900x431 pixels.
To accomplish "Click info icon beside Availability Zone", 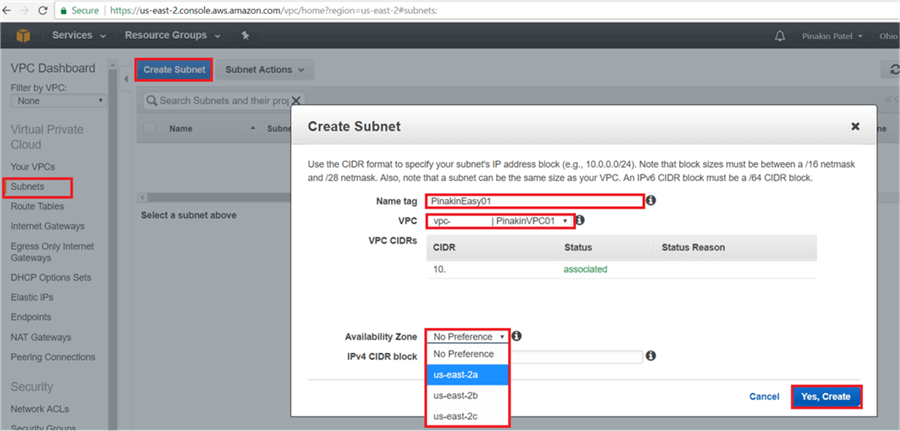I will [x=516, y=336].
